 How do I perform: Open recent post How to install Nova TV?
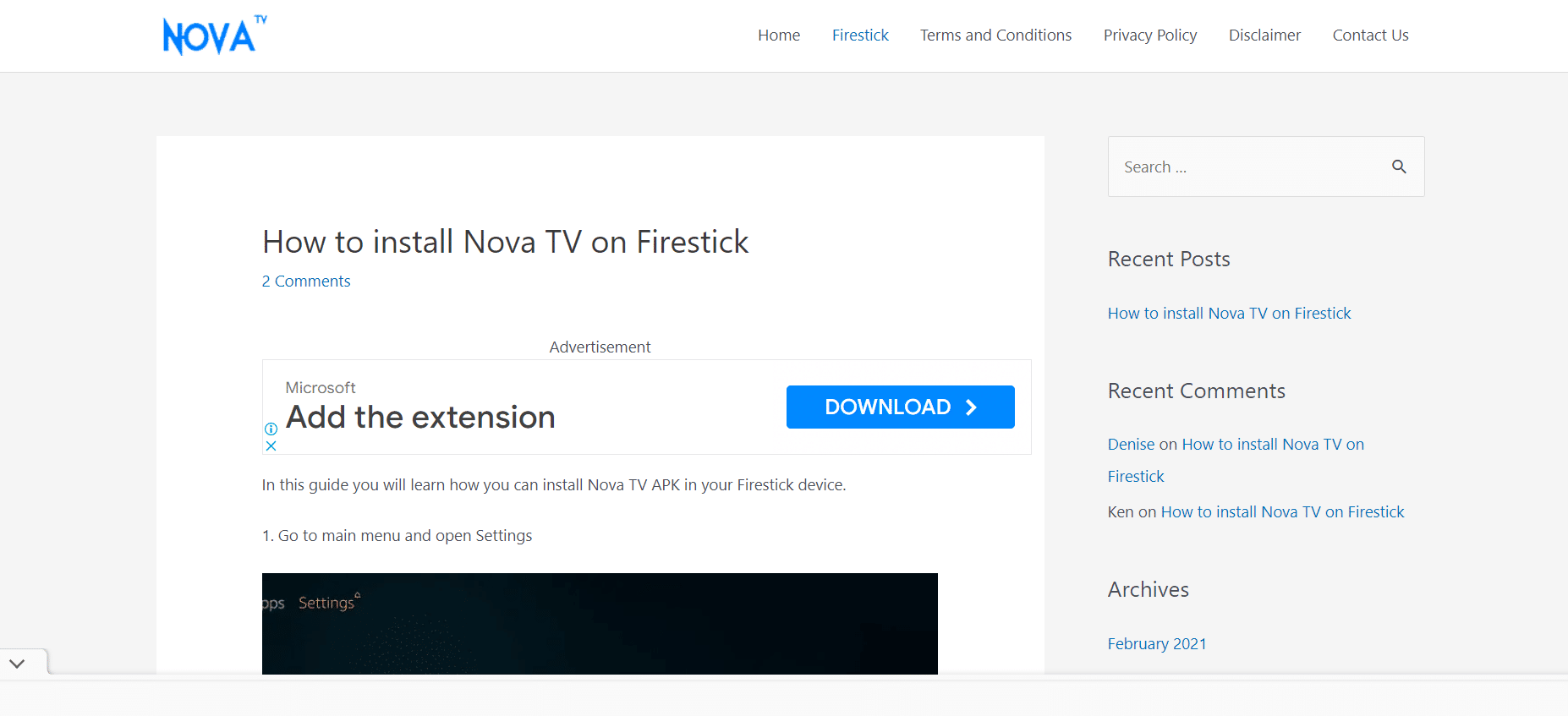coord(1229,314)
